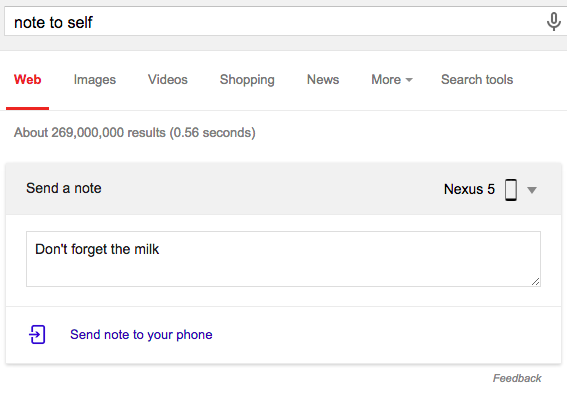Open Search tools

coord(477,80)
